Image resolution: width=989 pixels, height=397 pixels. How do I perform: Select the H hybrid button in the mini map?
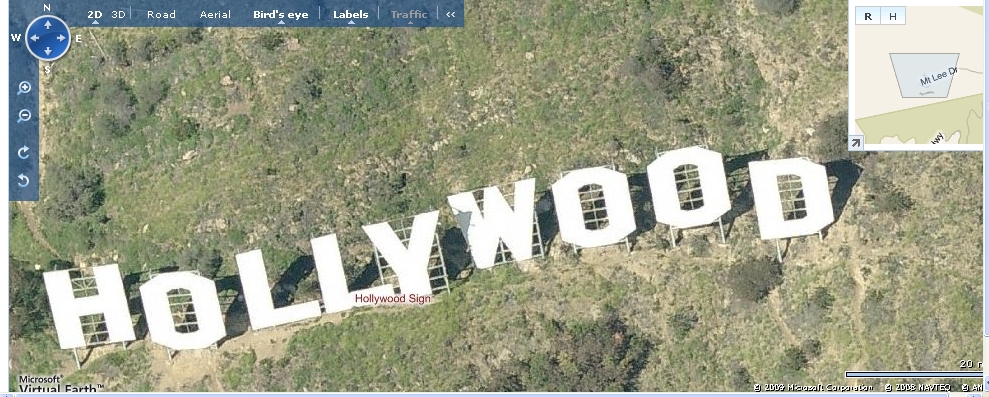pyautogui.click(x=892, y=16)
